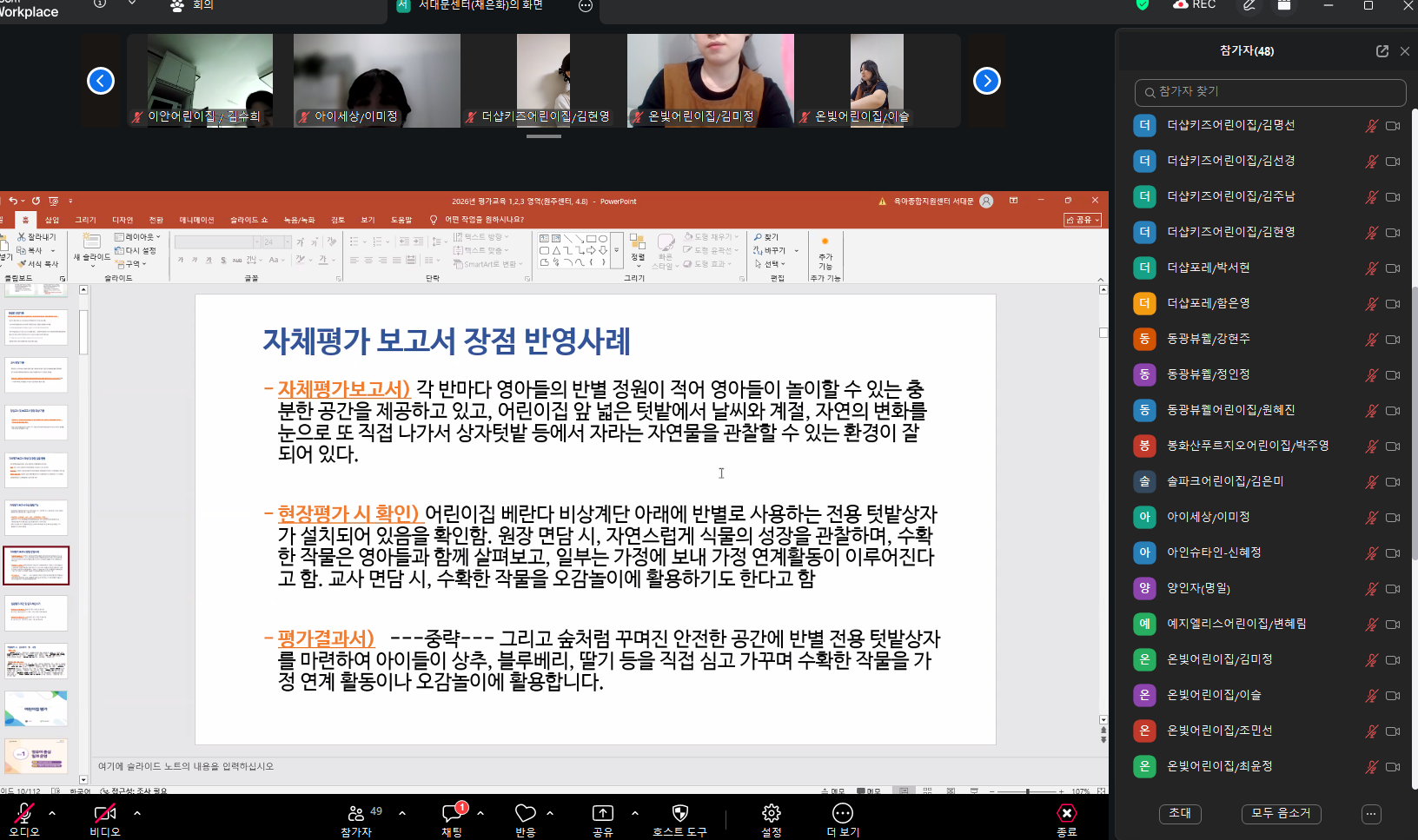Screen dimensions: 1418x840
Task: Open Host Tools shield icon
Action: pyautogui.click(x=679, y=814)
